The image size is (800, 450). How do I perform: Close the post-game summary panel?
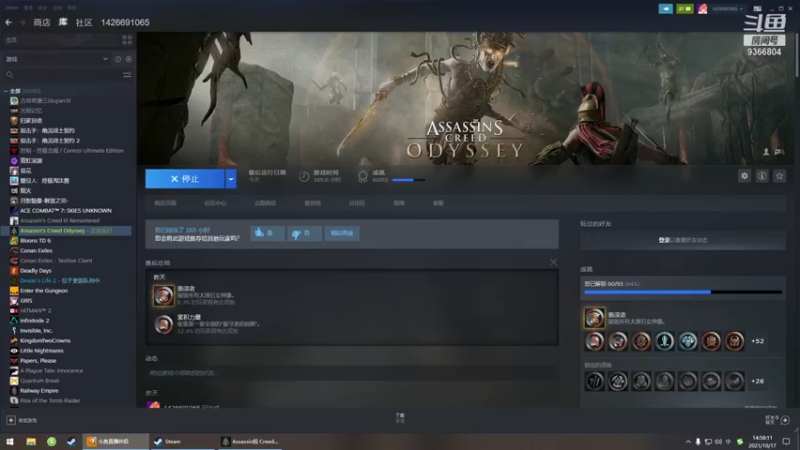[x=554, y=262]
